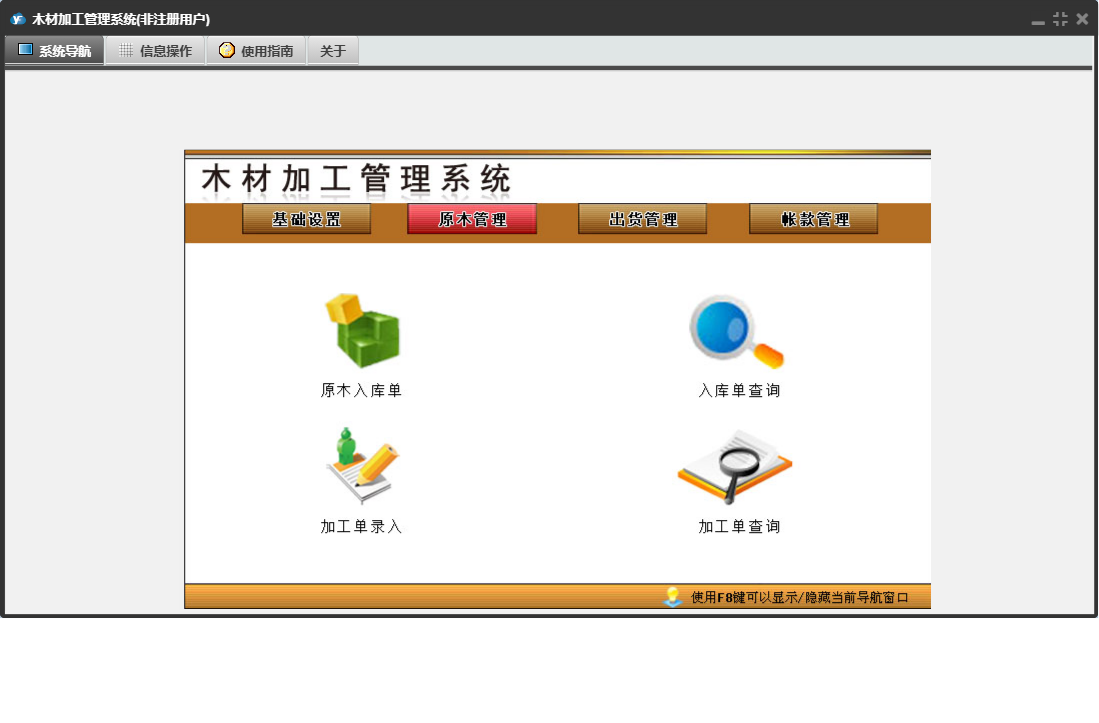Open the 原木入库单 green cubes icon
The height and width of the screenshot is (723, 1099).
362,331
